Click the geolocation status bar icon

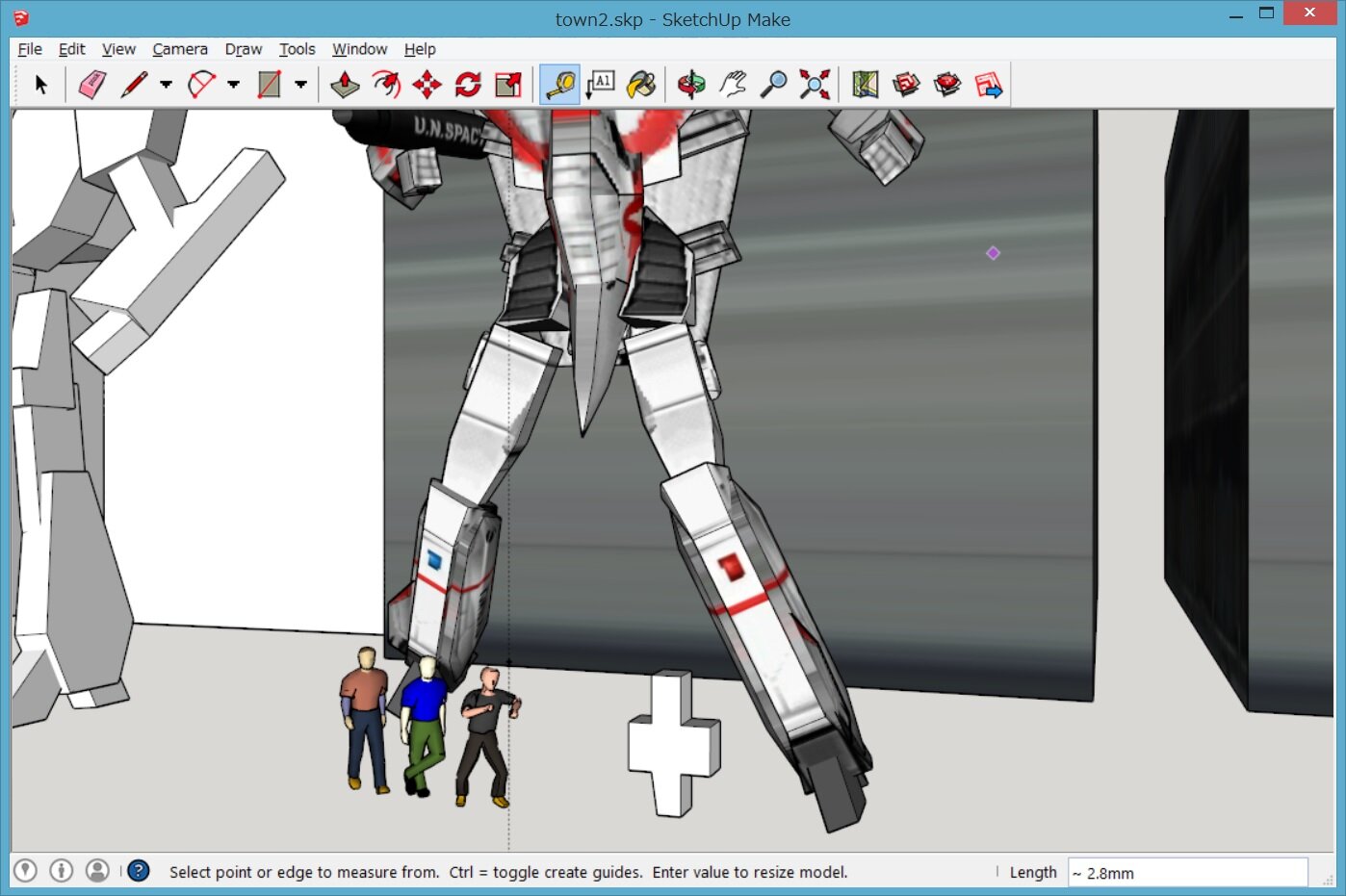(26, 871)
